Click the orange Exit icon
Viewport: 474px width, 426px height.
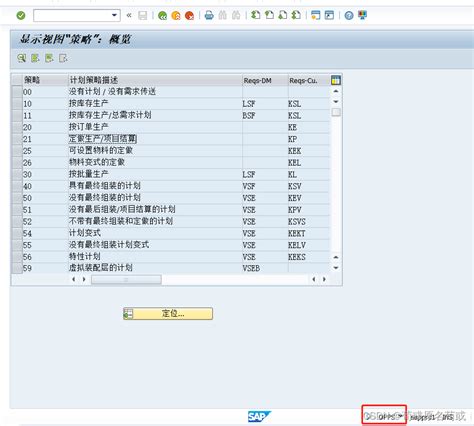(x=176, y=15)
